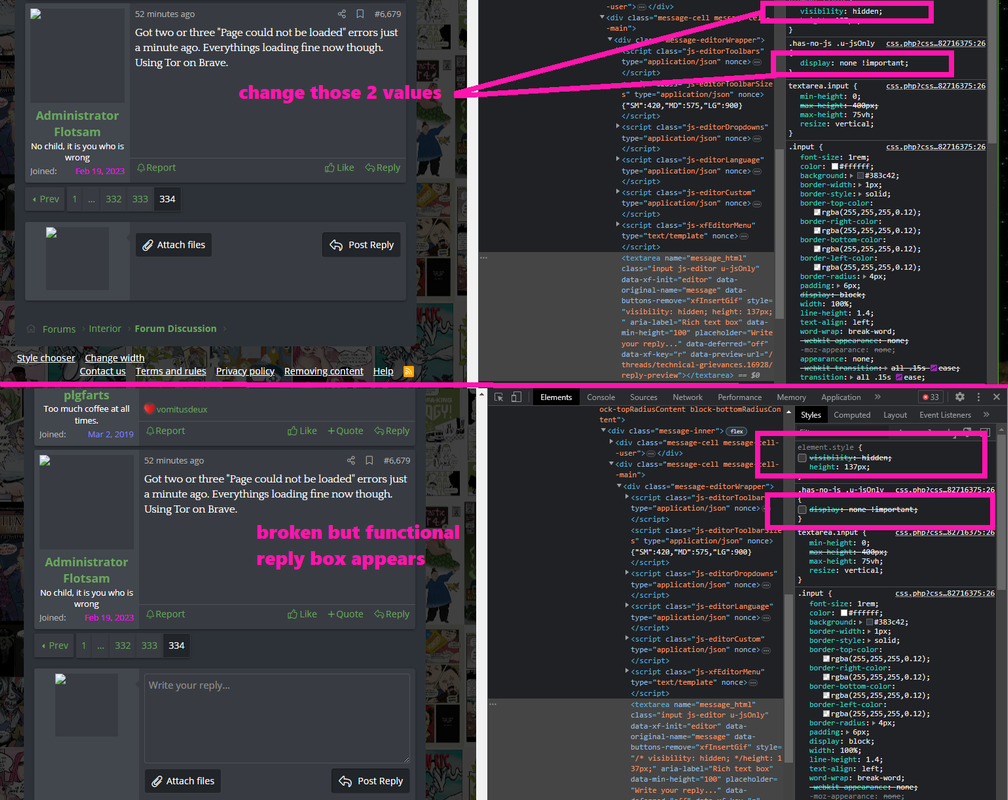Viewport: 1008px width, 800px height.
Task: Show more DevTools panel tabs chevron
Action: pos(878,397)
